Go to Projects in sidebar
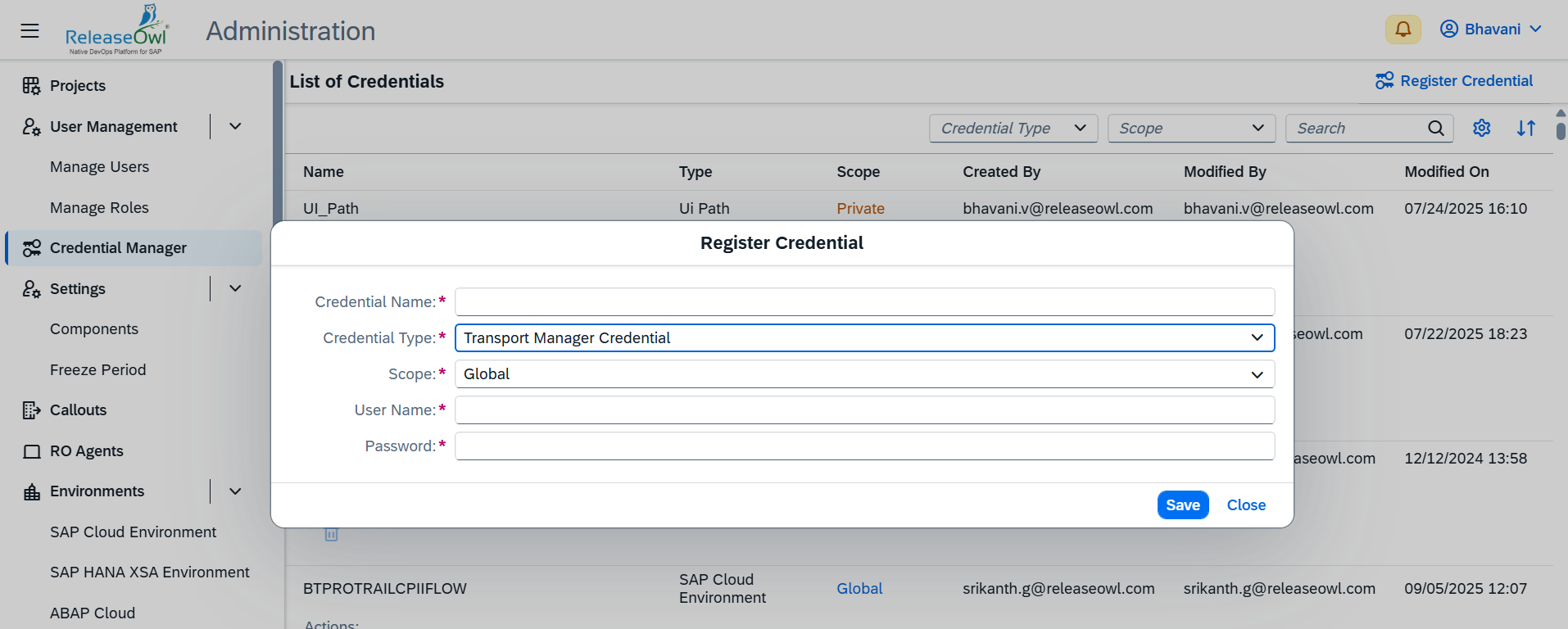1568x629 pixels. (x=77, y=86)
